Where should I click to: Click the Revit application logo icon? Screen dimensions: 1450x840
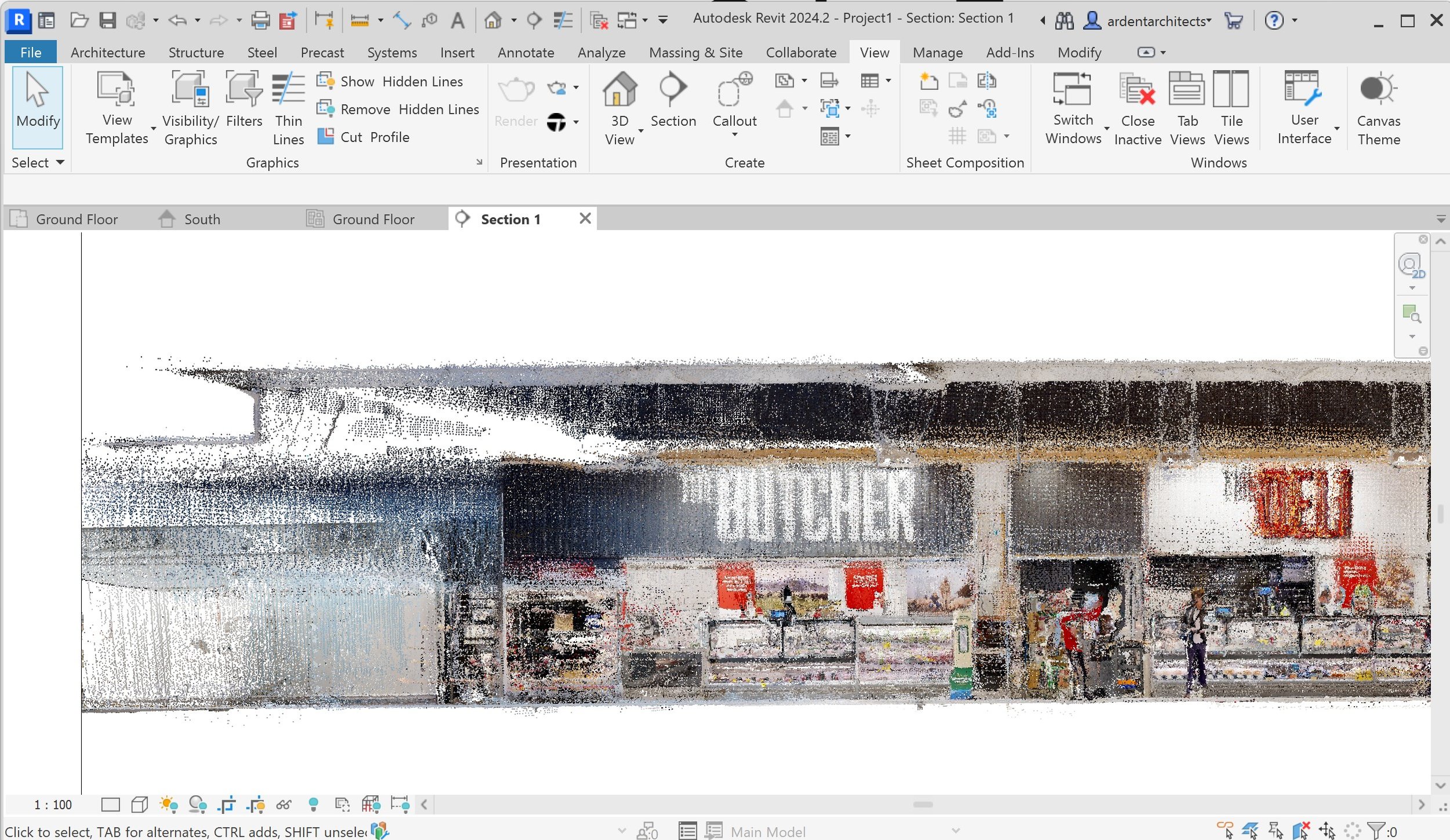click(x=19, y=20)
